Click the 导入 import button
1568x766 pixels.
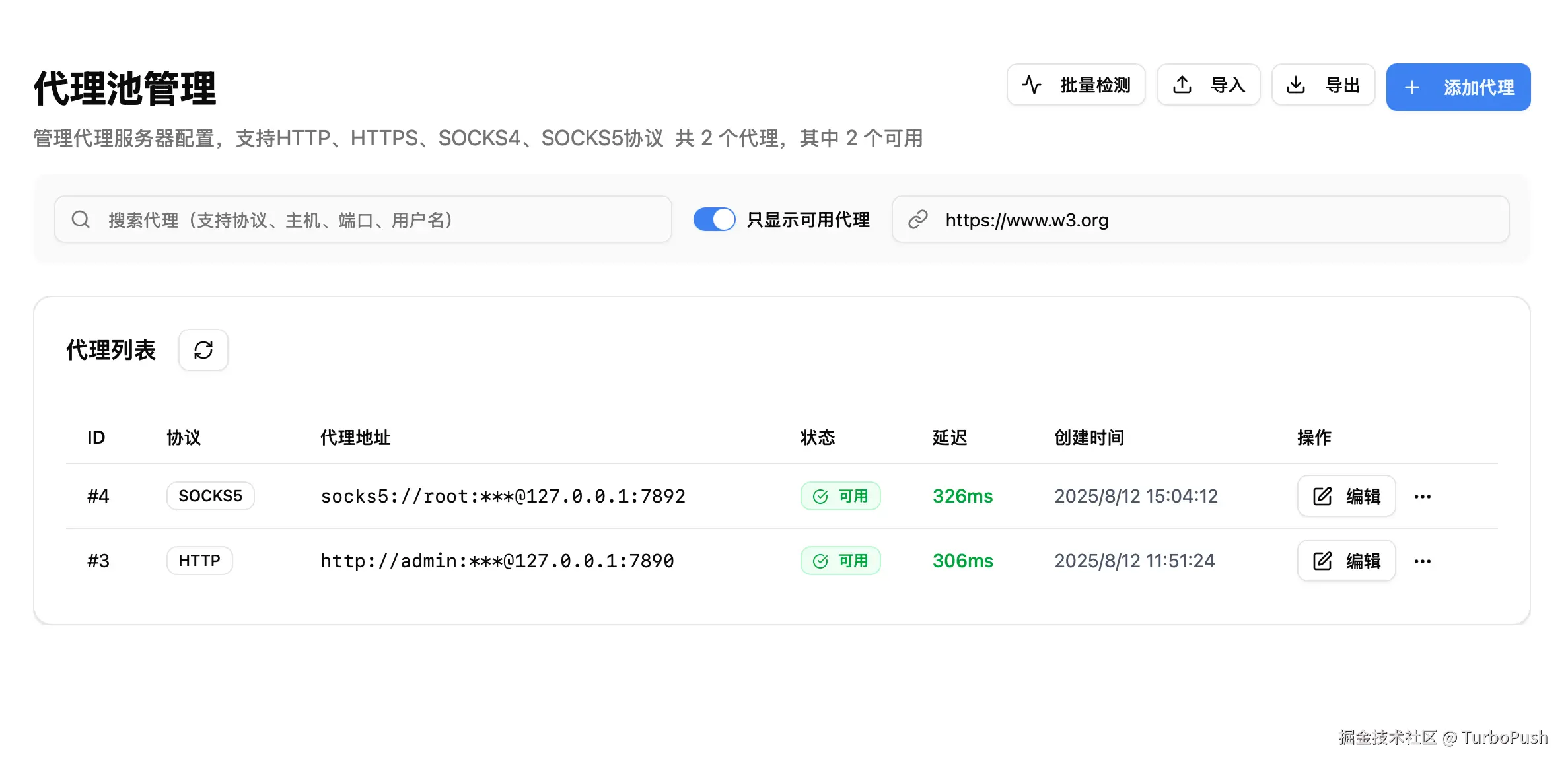[x=1209, y=85]
